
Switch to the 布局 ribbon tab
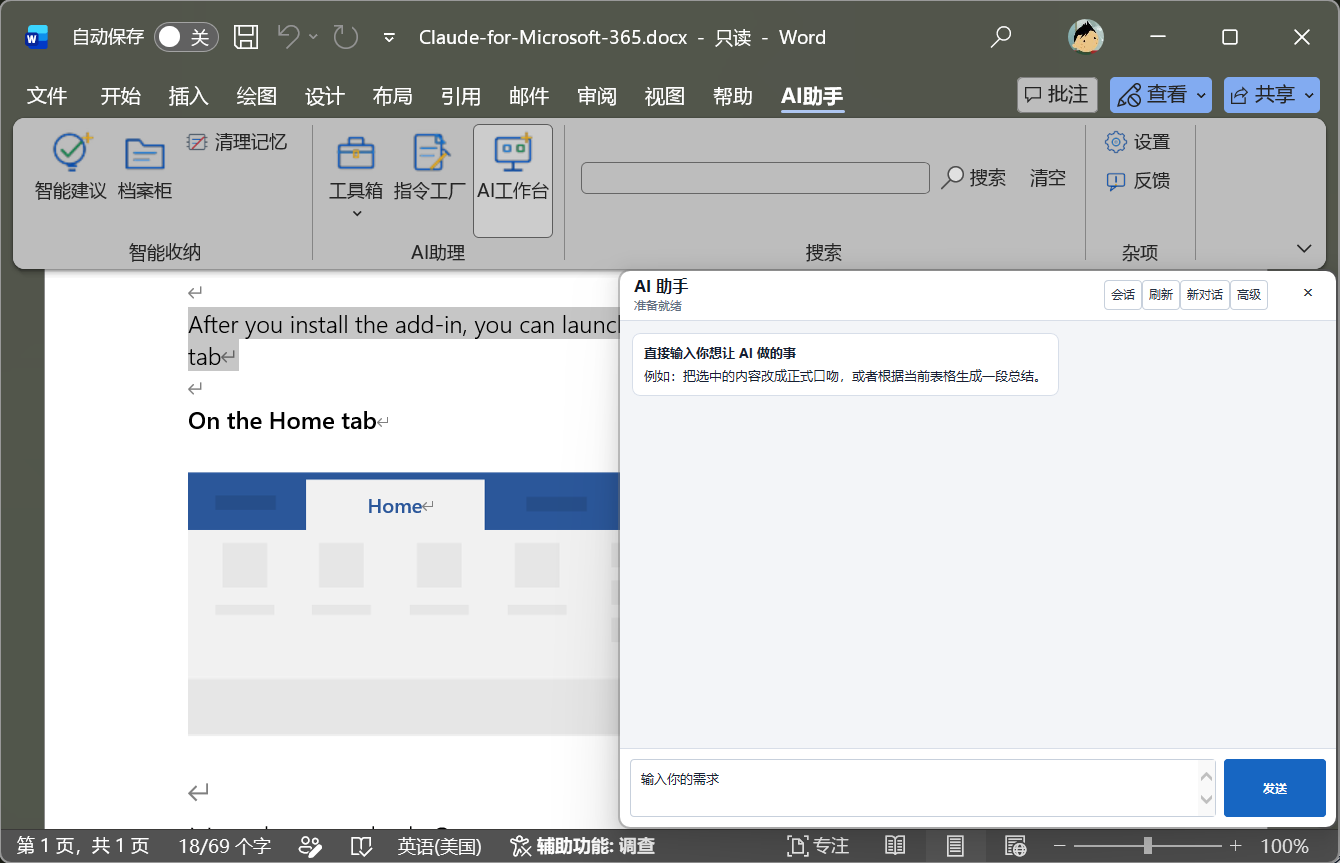click(393, 96)
